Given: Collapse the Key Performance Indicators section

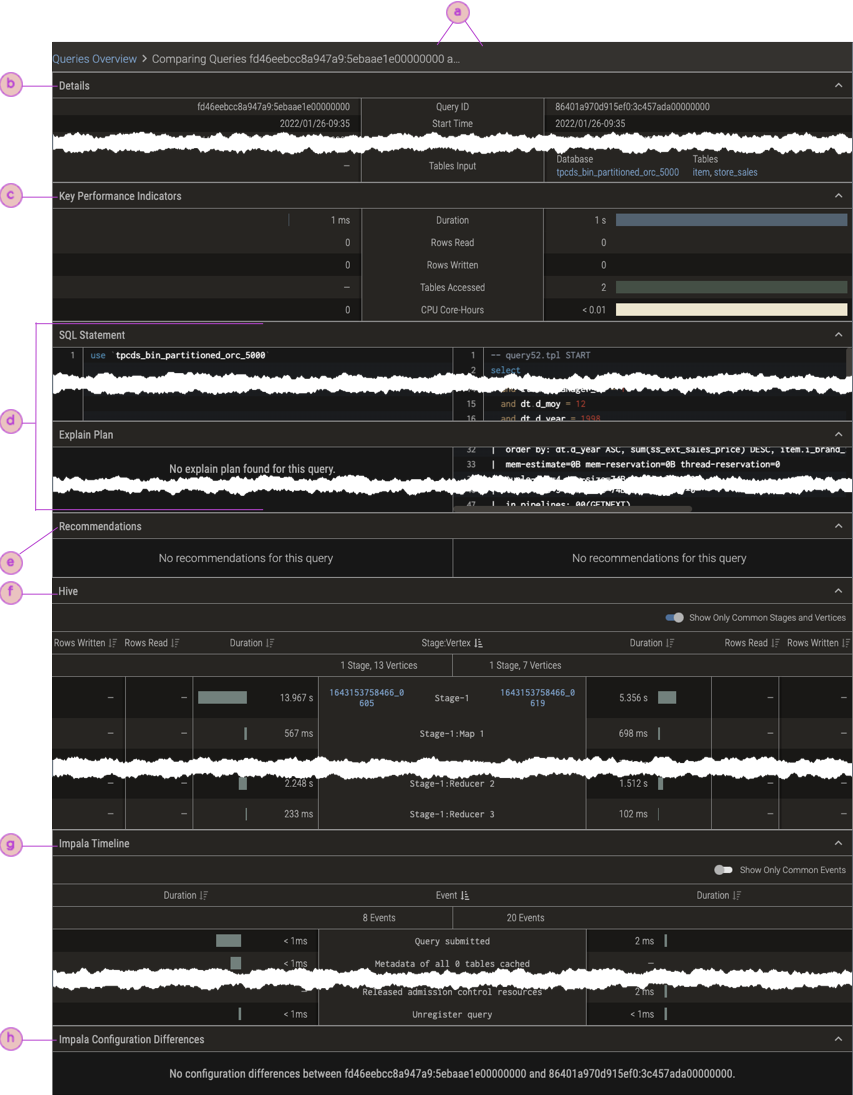Looking at the screenshot, I should pyautogui.click(x=839, y=196).
